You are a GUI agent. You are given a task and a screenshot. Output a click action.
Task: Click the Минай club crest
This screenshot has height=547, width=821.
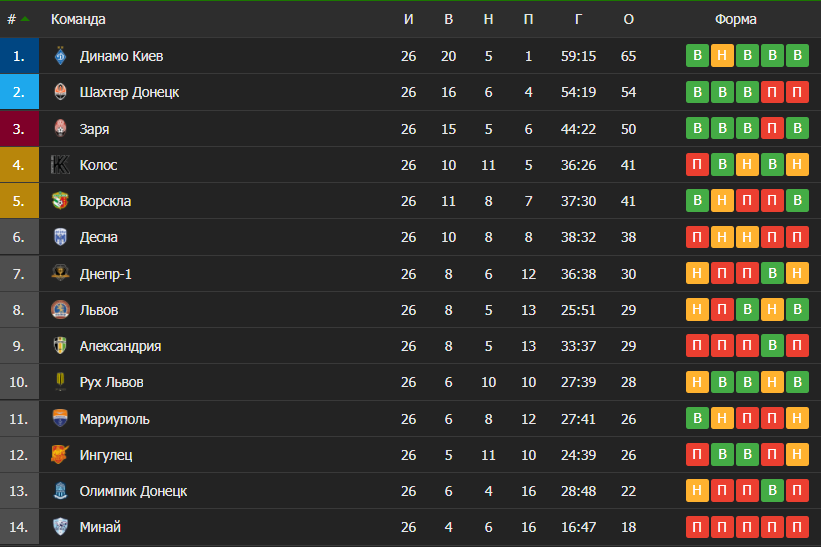click(60, 527)
